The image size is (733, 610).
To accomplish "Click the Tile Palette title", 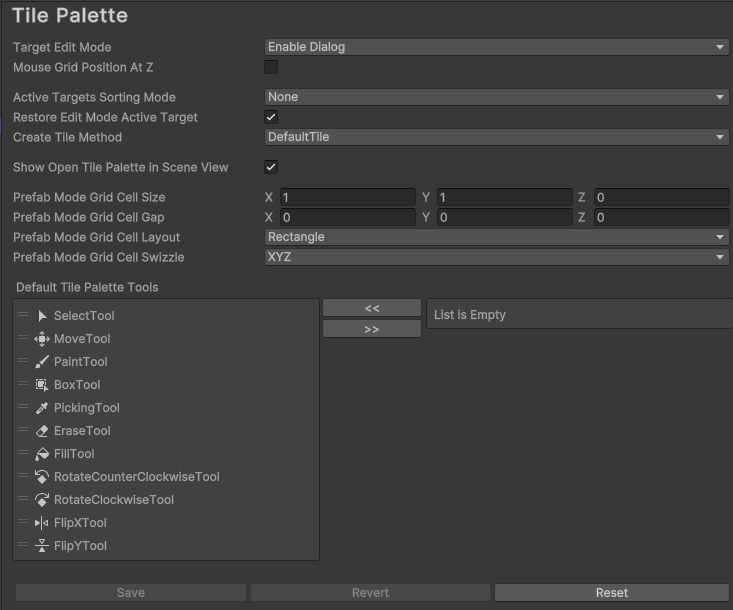I will click(x=70, y=15).
